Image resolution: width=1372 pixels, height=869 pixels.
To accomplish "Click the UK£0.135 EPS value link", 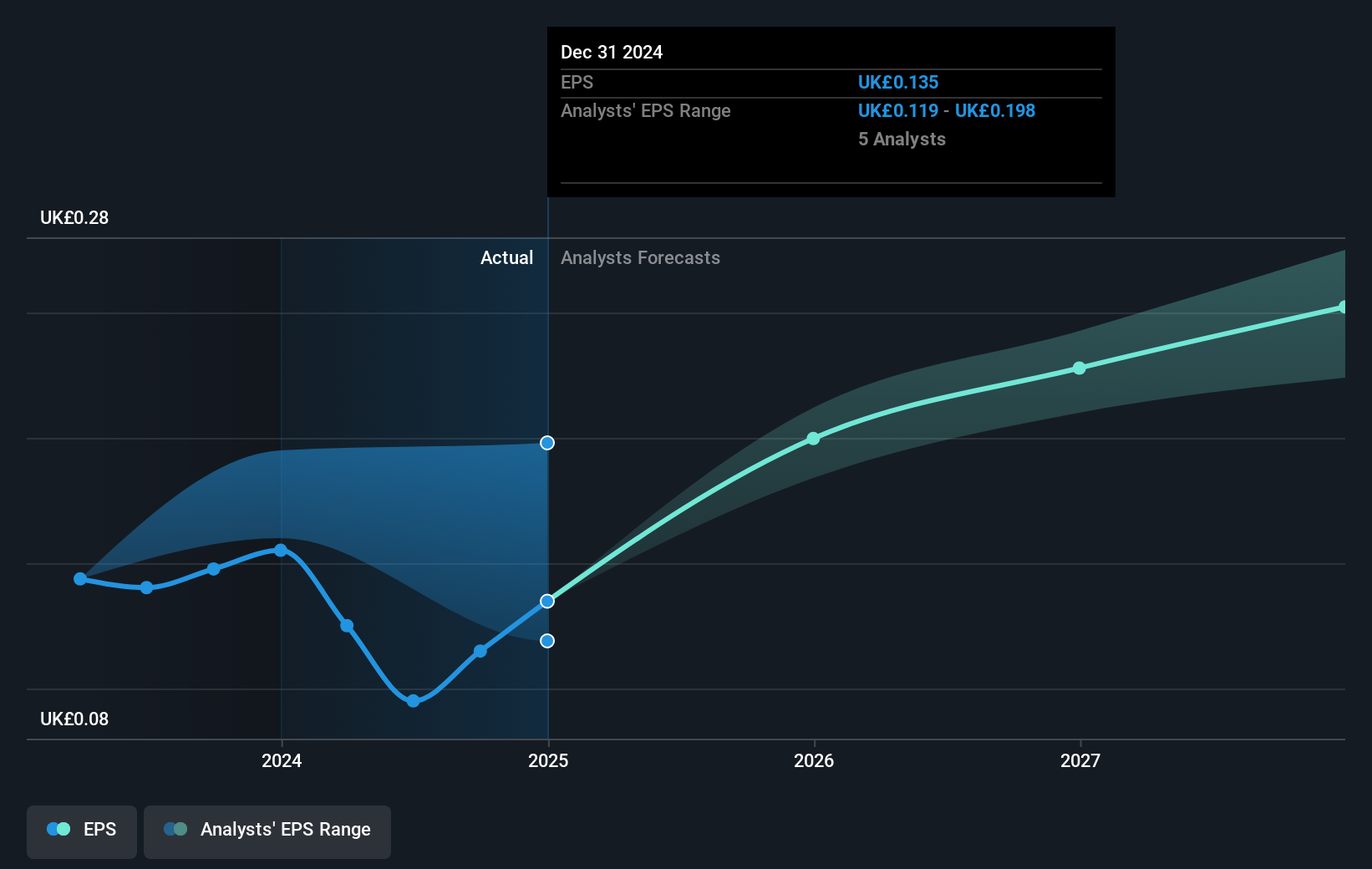I will pyautogui.click(x=898, y=82).
